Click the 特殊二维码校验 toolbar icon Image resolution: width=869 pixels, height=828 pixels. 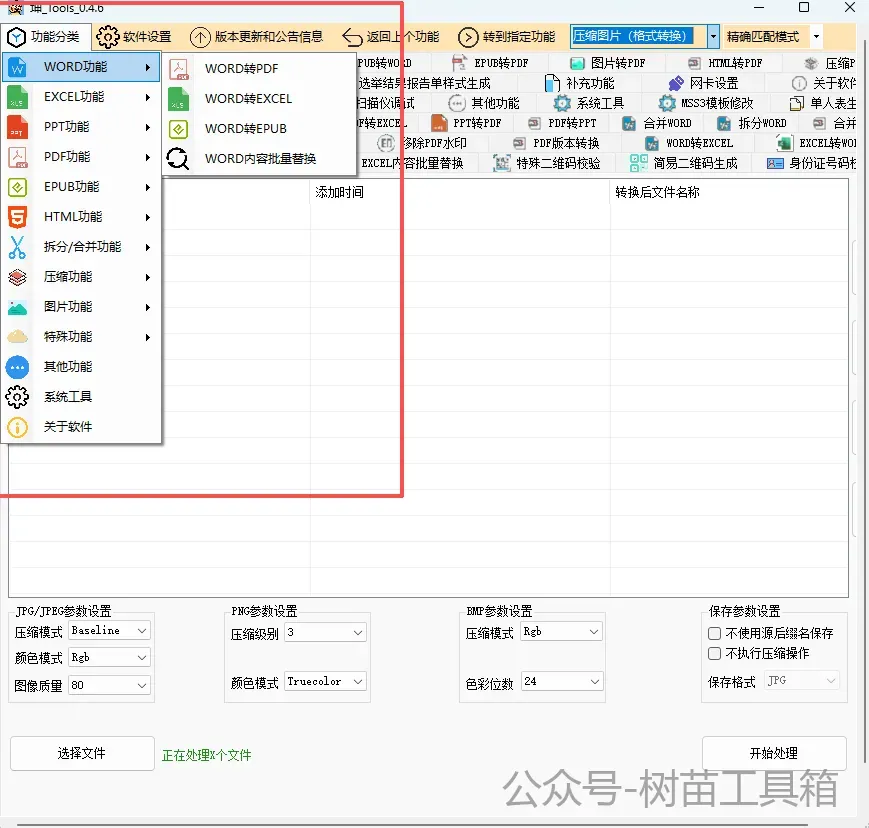point(502,163)
